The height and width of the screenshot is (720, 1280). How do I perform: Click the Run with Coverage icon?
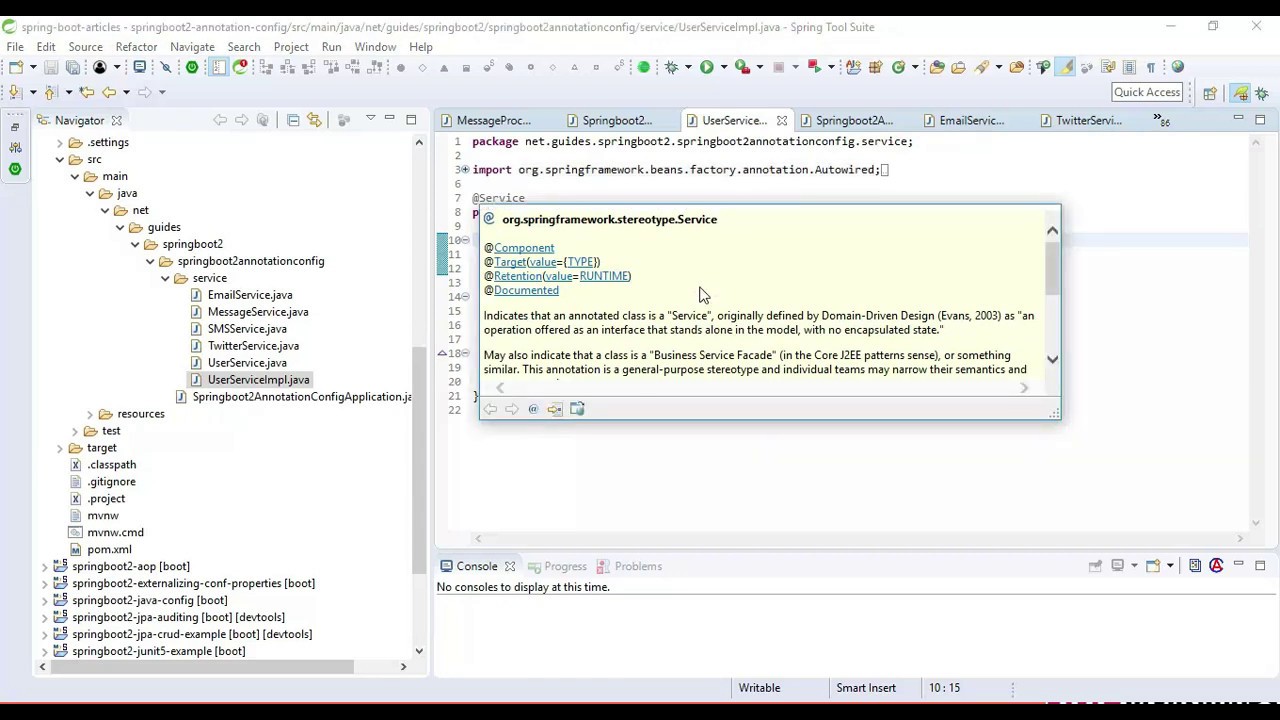(x=742, y=67)
